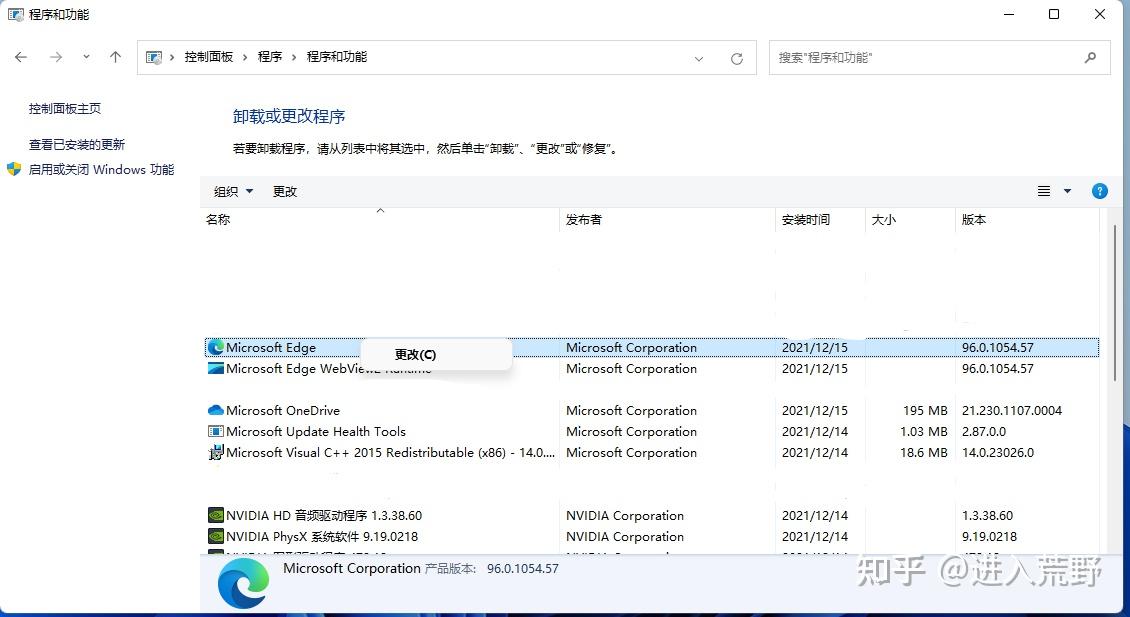Click the 195 MB size cell
Screen dimensions: 1130x617
(x=925, y=410)
